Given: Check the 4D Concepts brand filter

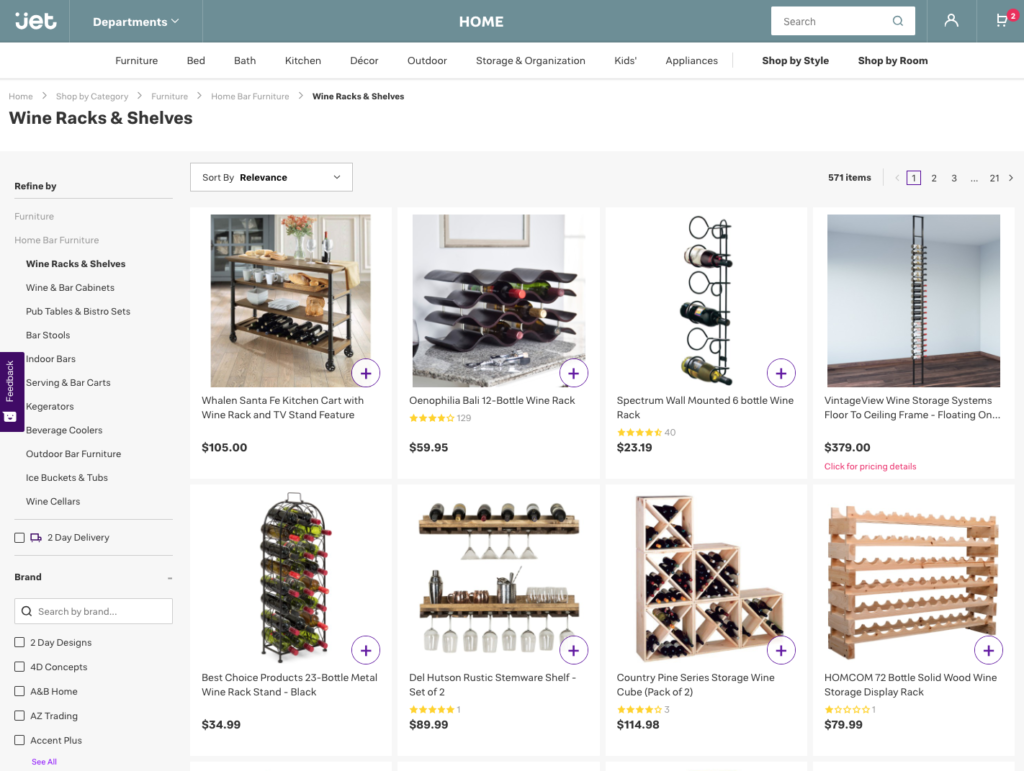Looking at the screenshot, I should pos(20,667).
